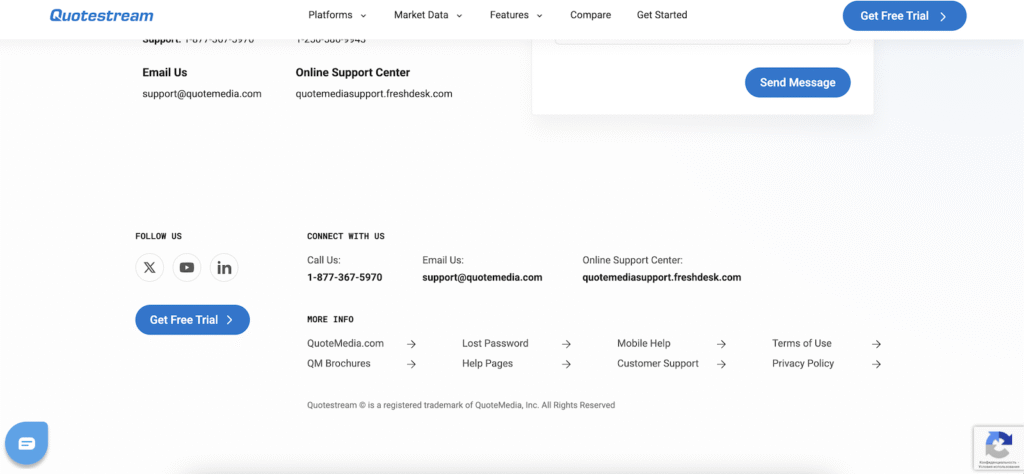Click the arrow next to Help Pages
The height and width of the screenshot is (474, 1024).
pyautogui.click(x=566, y=364)
